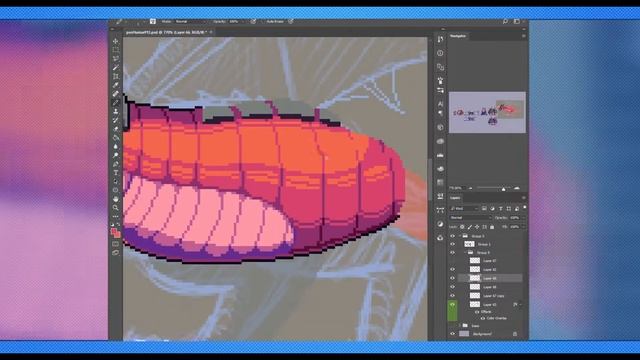Image resolution: width=640 pixels, height=360 pixels.
Task: Lock all layer attributes
Action: 492,227
